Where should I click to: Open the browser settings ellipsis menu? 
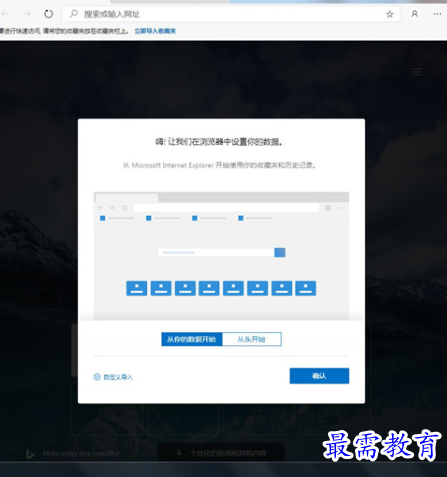pos(437,14)
